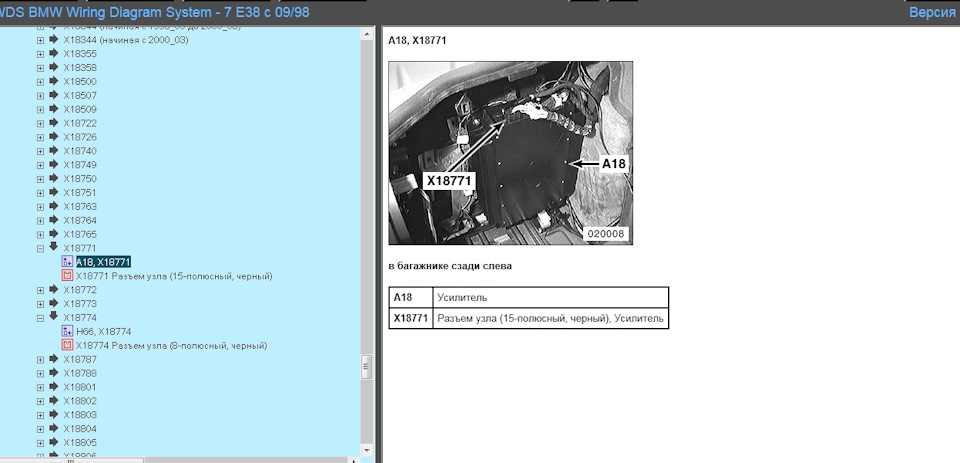The height and width of the screenshot is (463, 960).
Task: Click the WDS BMW Wiring Diagram System title
Action: 154,12
